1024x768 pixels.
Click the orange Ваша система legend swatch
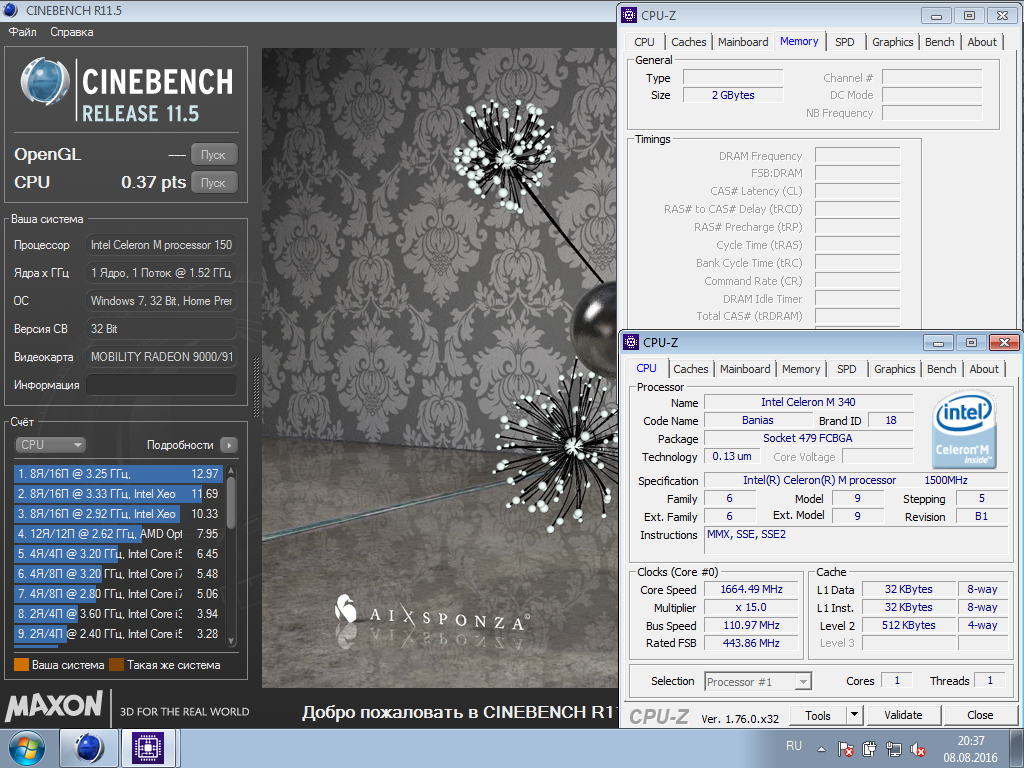[22, 665]
